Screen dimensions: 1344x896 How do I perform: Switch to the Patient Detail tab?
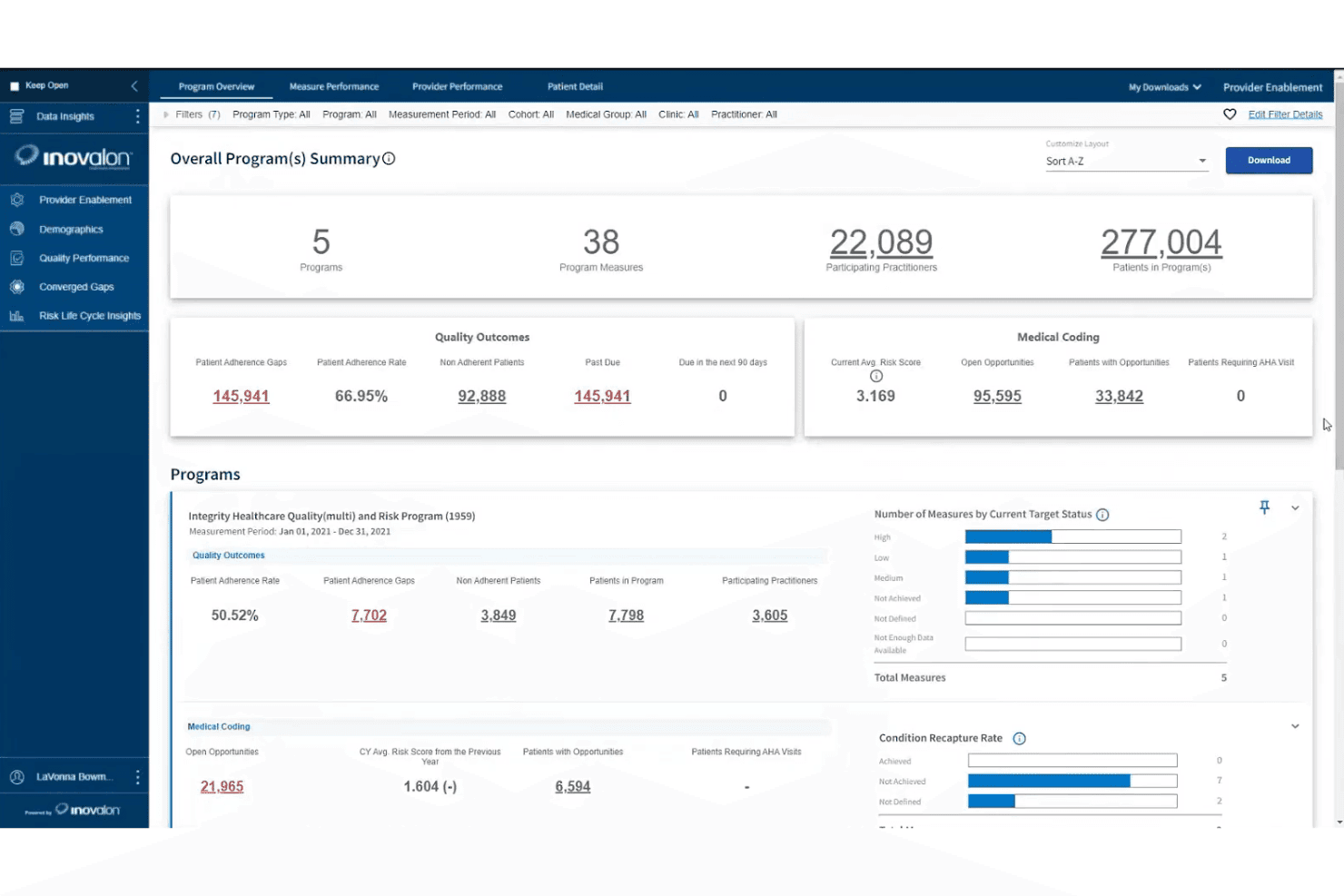pos(575,87)
